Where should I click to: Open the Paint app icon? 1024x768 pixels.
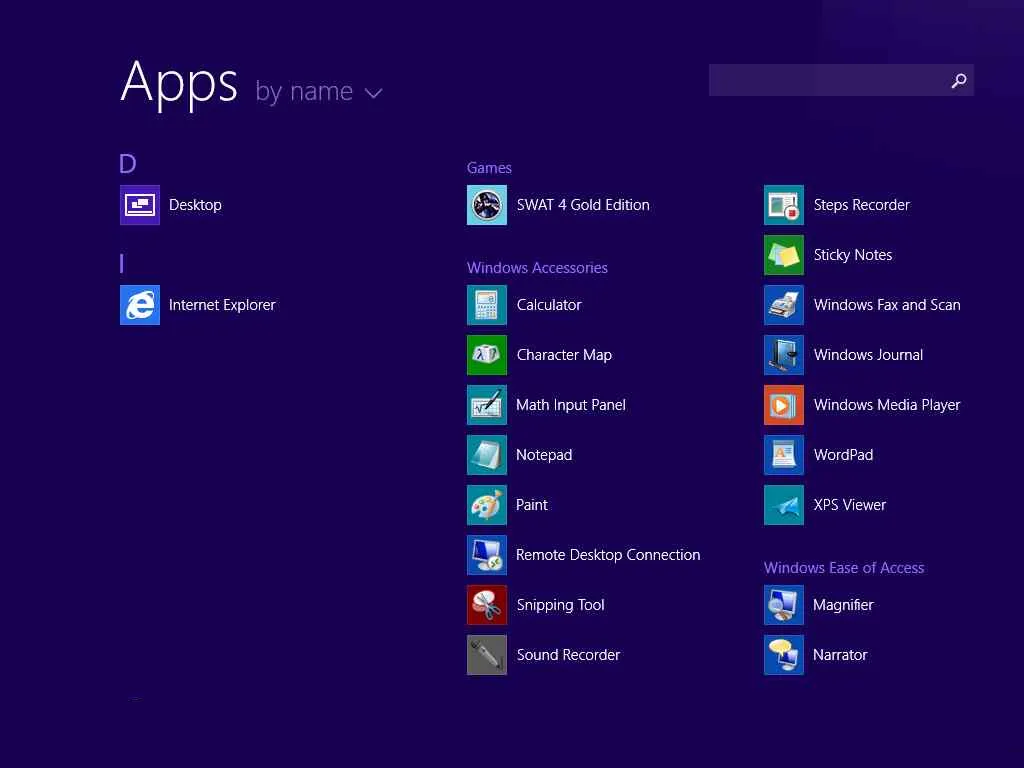pyautogui.click(x=487, y=505)
